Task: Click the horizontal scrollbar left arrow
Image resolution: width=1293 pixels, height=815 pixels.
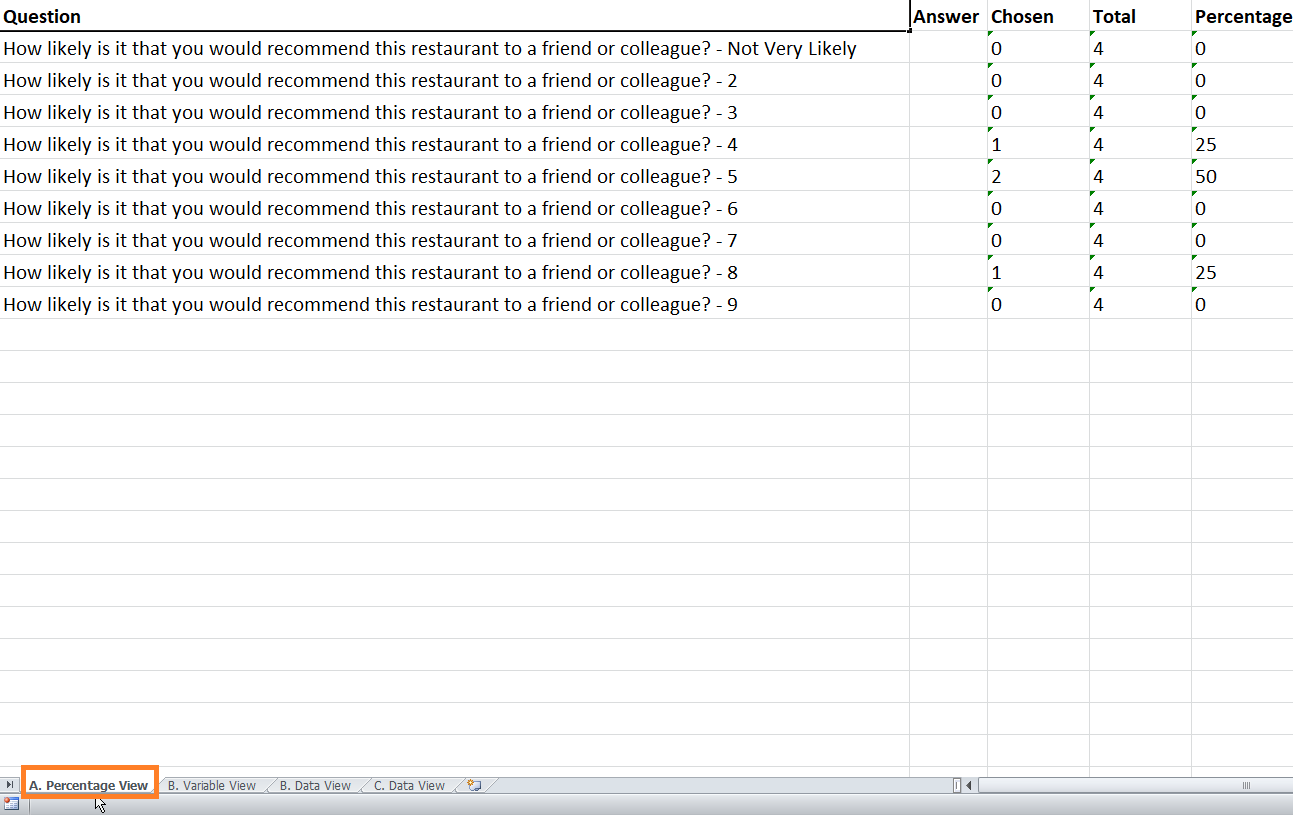Action: coord(969,786)
